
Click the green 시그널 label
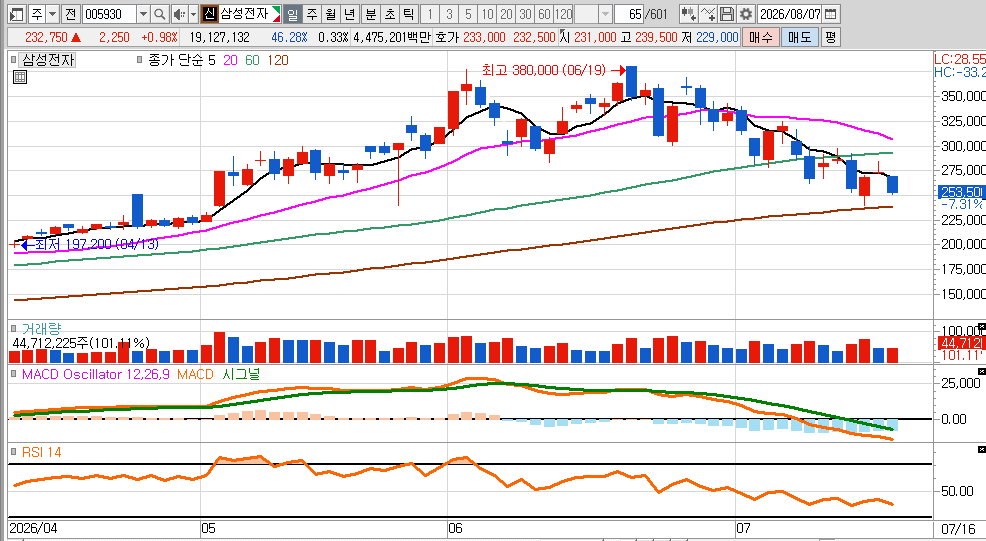pyautogui.click(x=241, y=374)
